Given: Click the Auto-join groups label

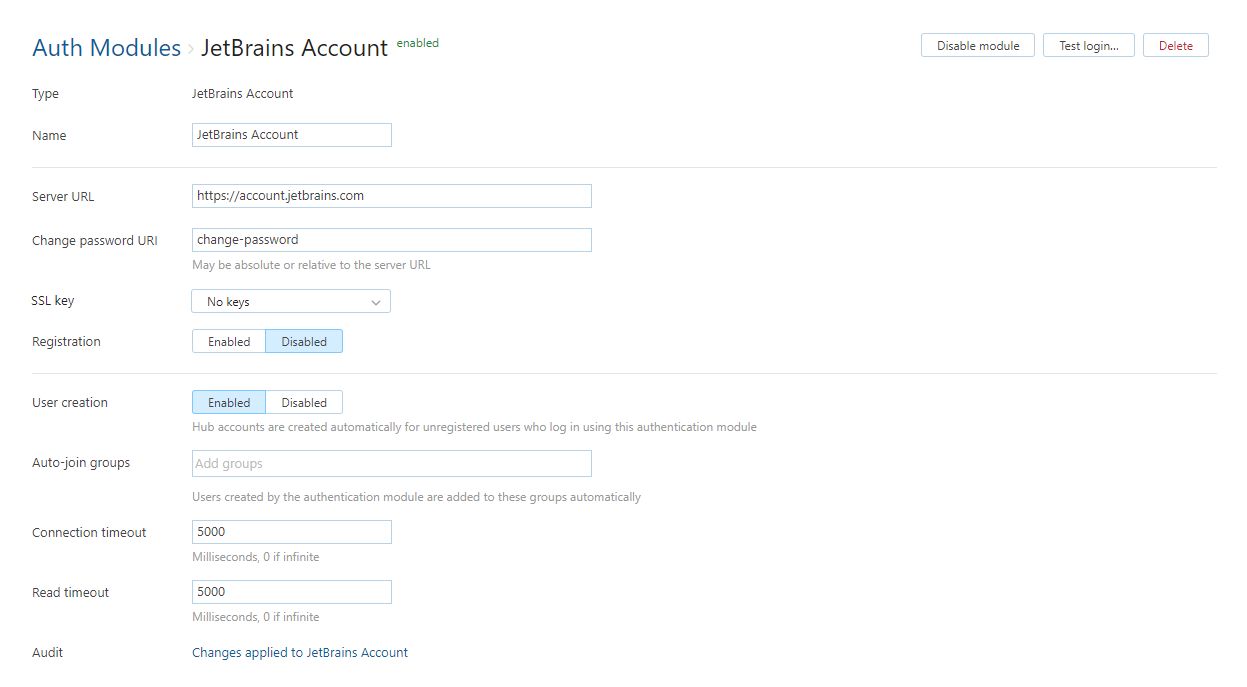Looking at the screenshot, I should (x=81, y=463).
